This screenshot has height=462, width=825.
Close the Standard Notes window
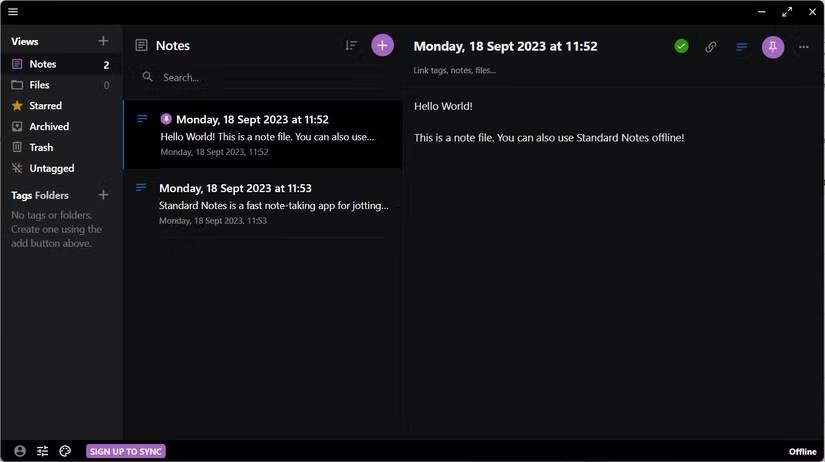[x=812, y=12]
